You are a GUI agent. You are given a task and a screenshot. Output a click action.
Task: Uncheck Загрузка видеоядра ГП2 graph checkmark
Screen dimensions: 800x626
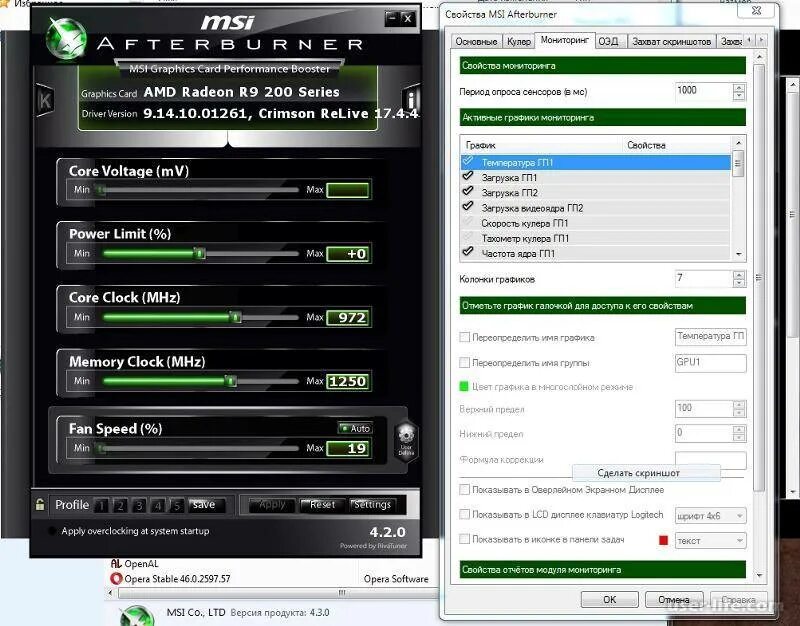point(467,207)
